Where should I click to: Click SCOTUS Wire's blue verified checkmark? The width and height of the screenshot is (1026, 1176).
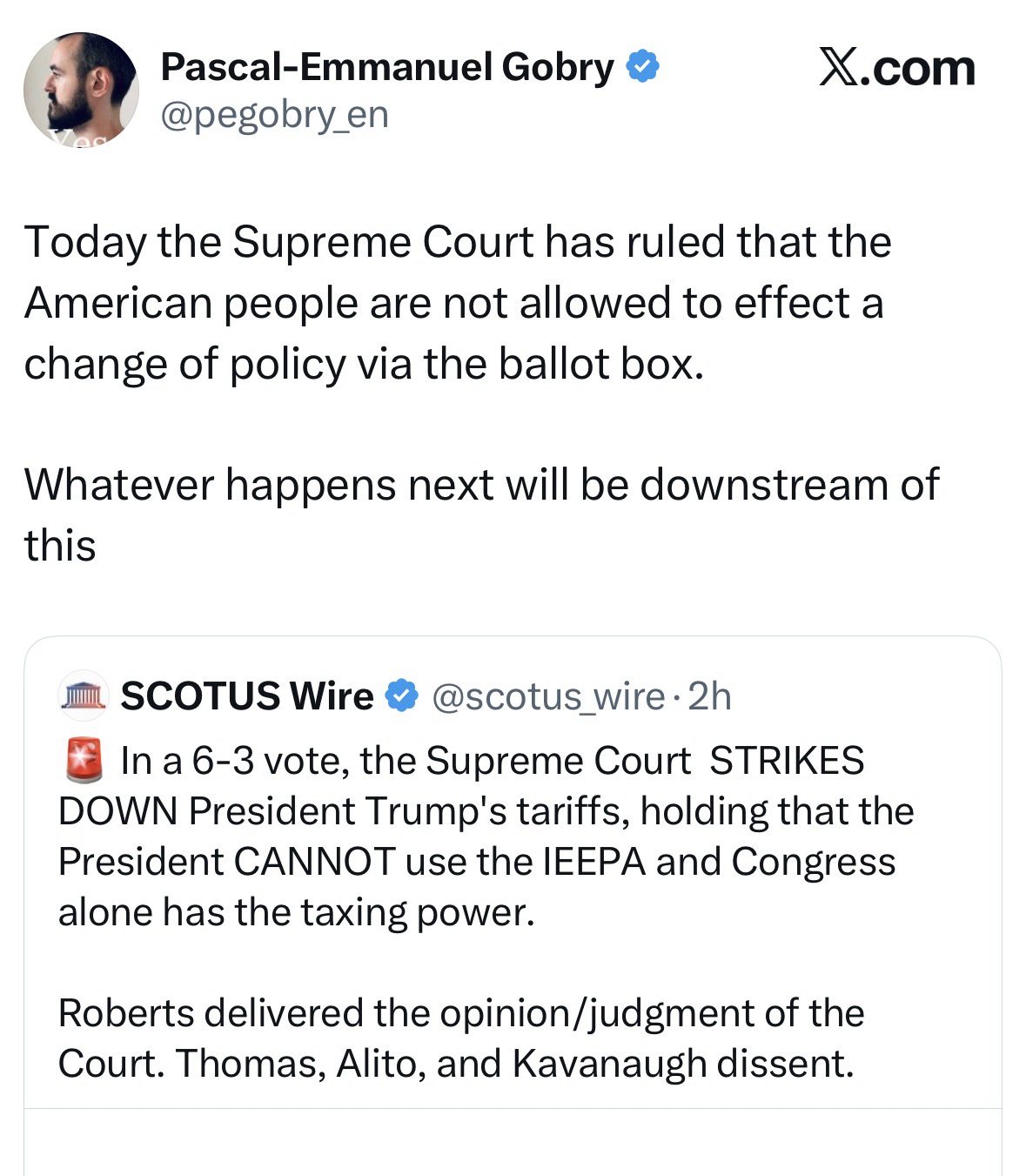click(x=401, y=696)
